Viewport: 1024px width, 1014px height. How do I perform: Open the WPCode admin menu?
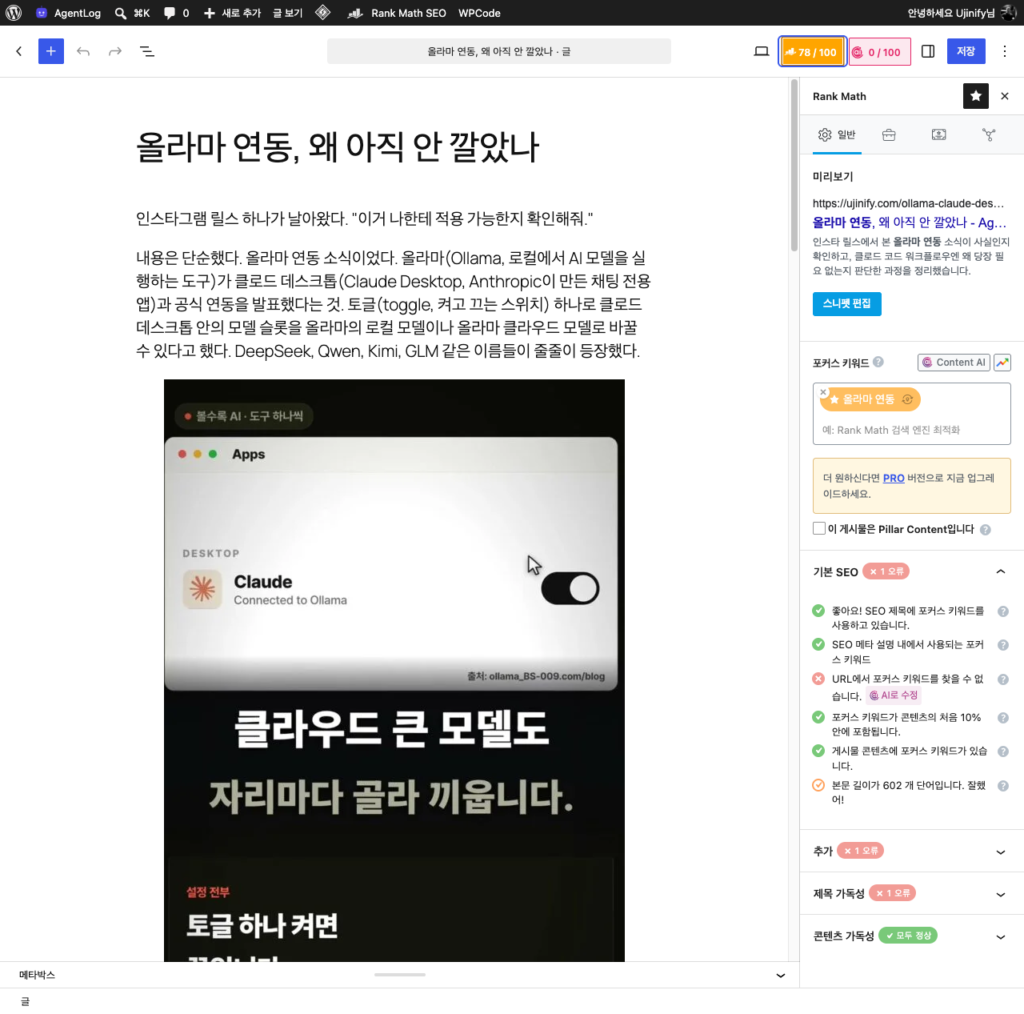coord(479,12)
